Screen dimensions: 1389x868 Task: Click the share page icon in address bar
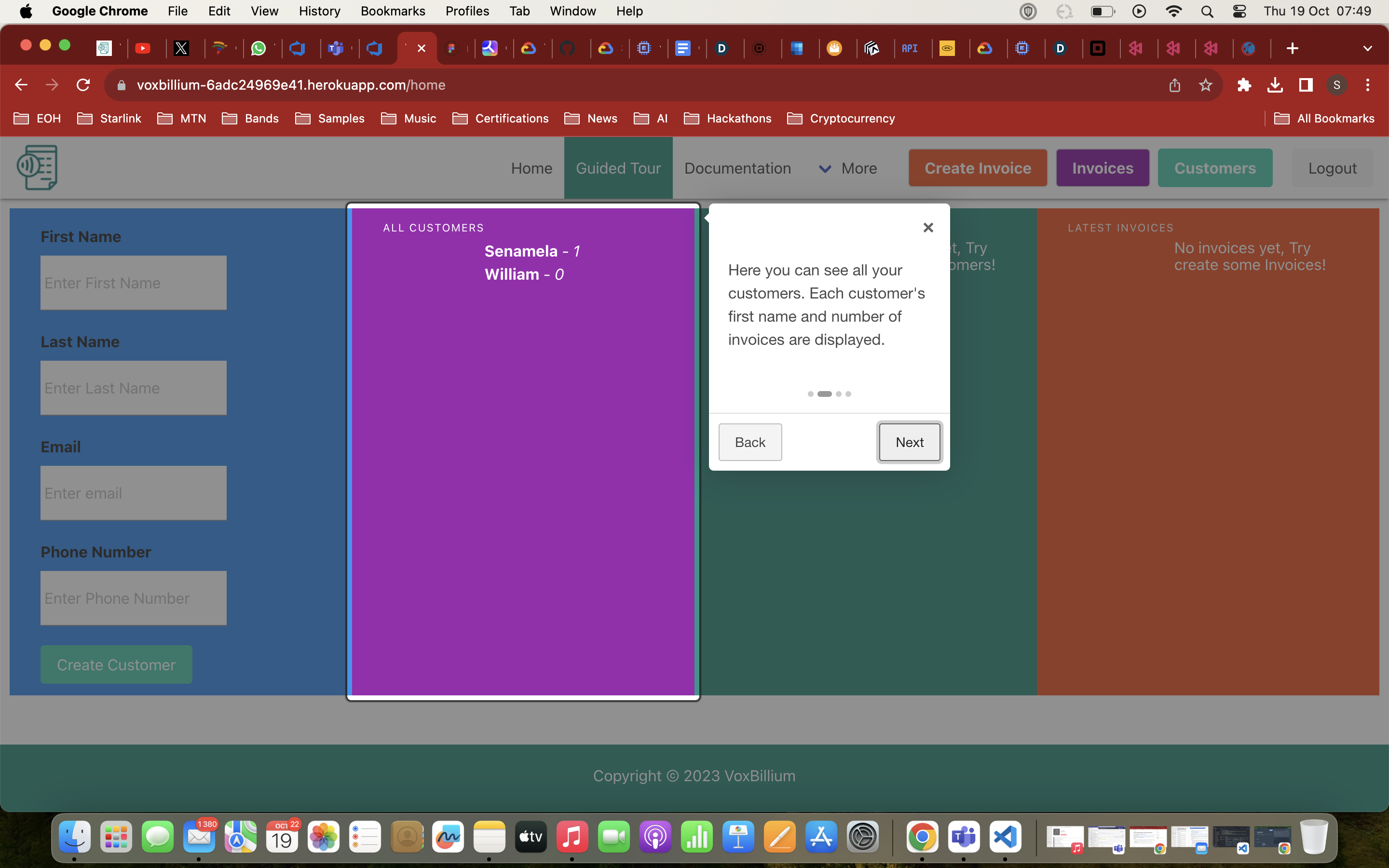[x=1174, y=85]
